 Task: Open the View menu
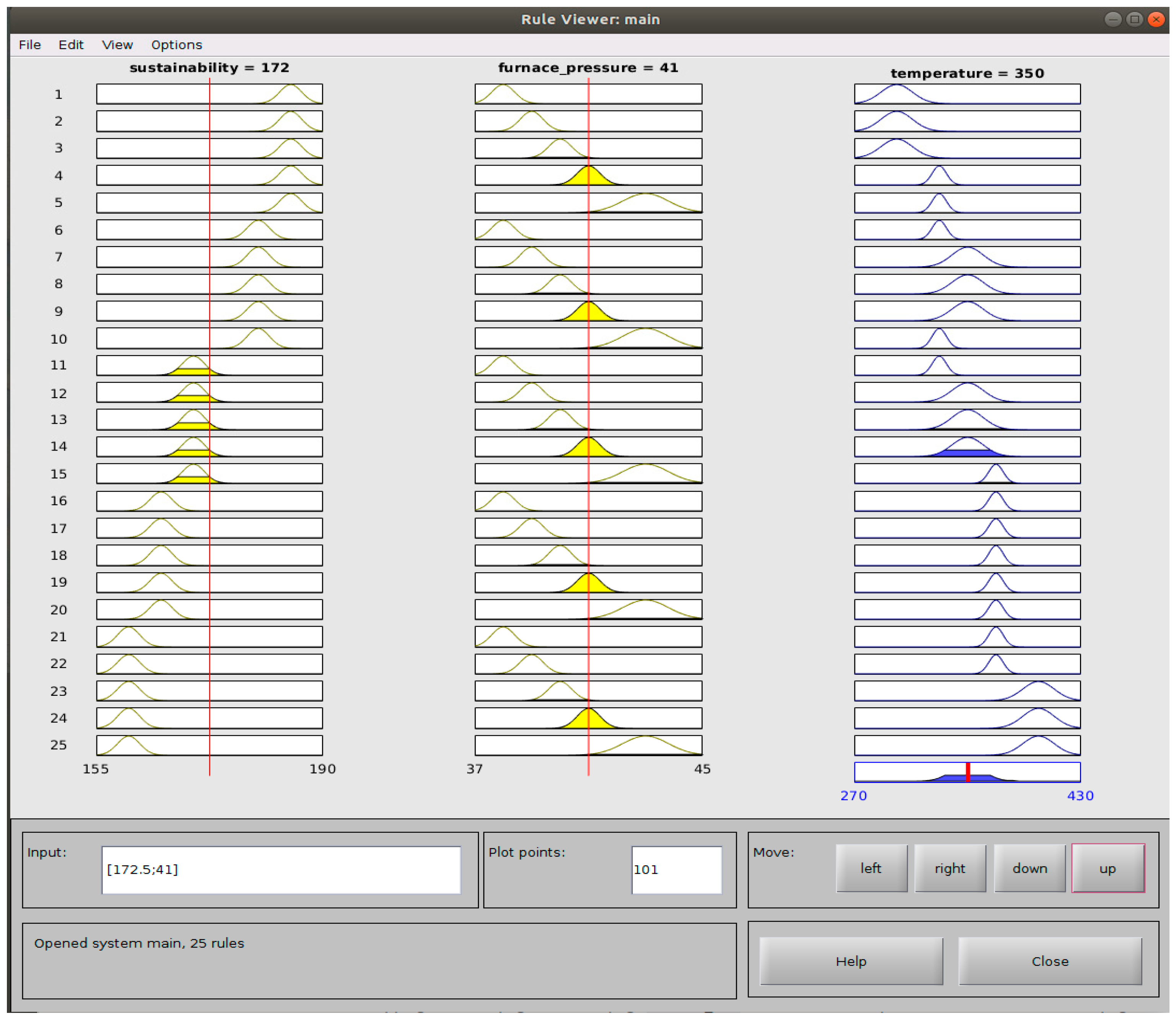pos(117,45)
